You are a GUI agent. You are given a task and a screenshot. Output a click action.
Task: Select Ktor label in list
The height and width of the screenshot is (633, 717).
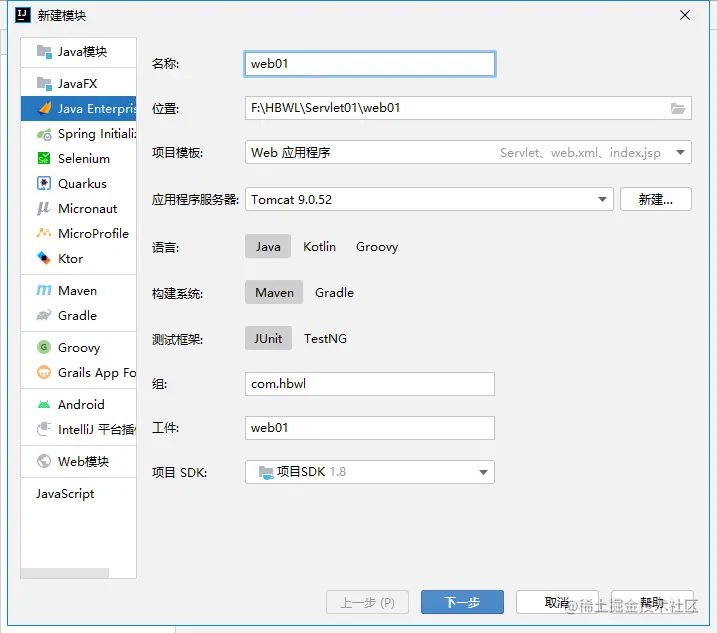(x=70, y=258)
